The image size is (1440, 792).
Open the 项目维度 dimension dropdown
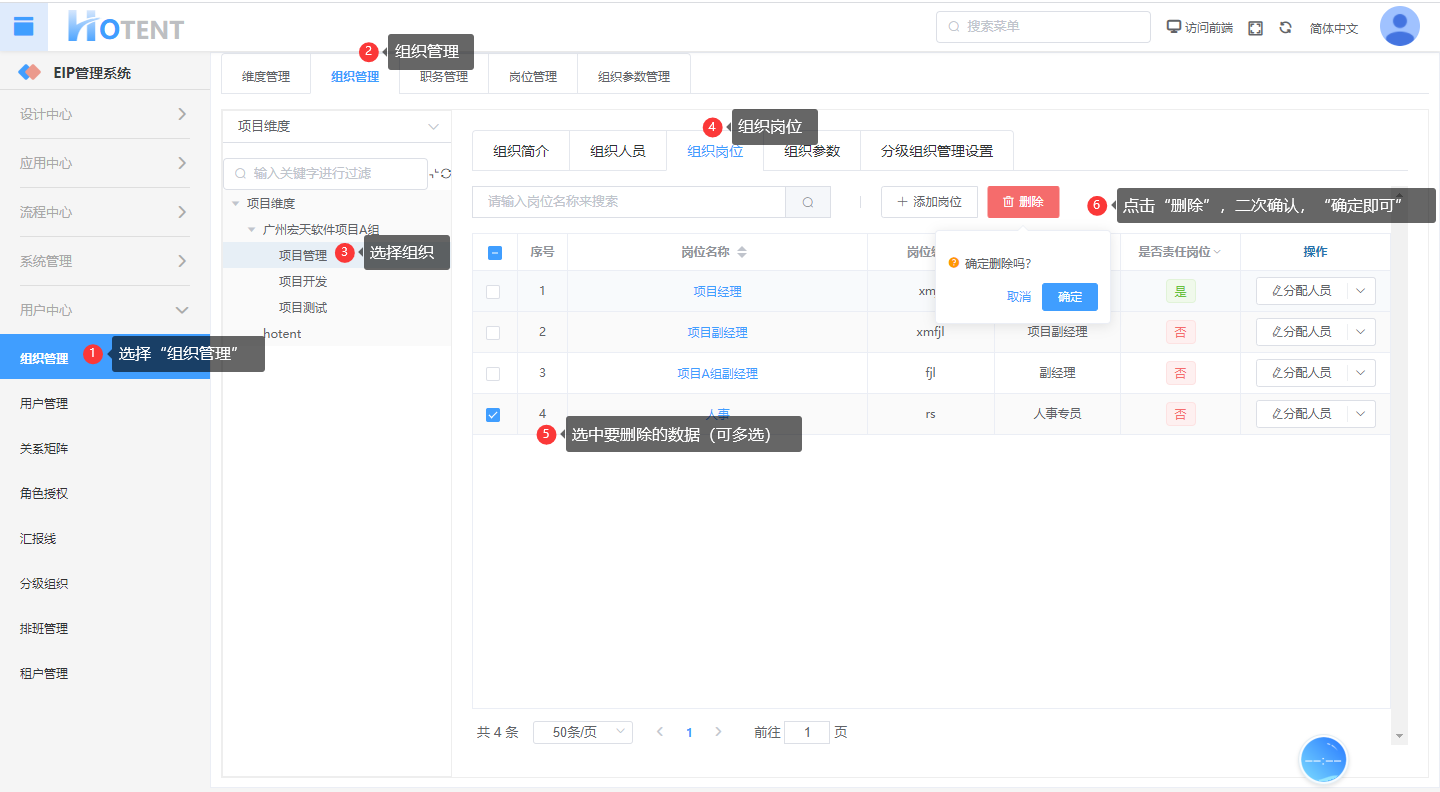click(x=337, y=127)
